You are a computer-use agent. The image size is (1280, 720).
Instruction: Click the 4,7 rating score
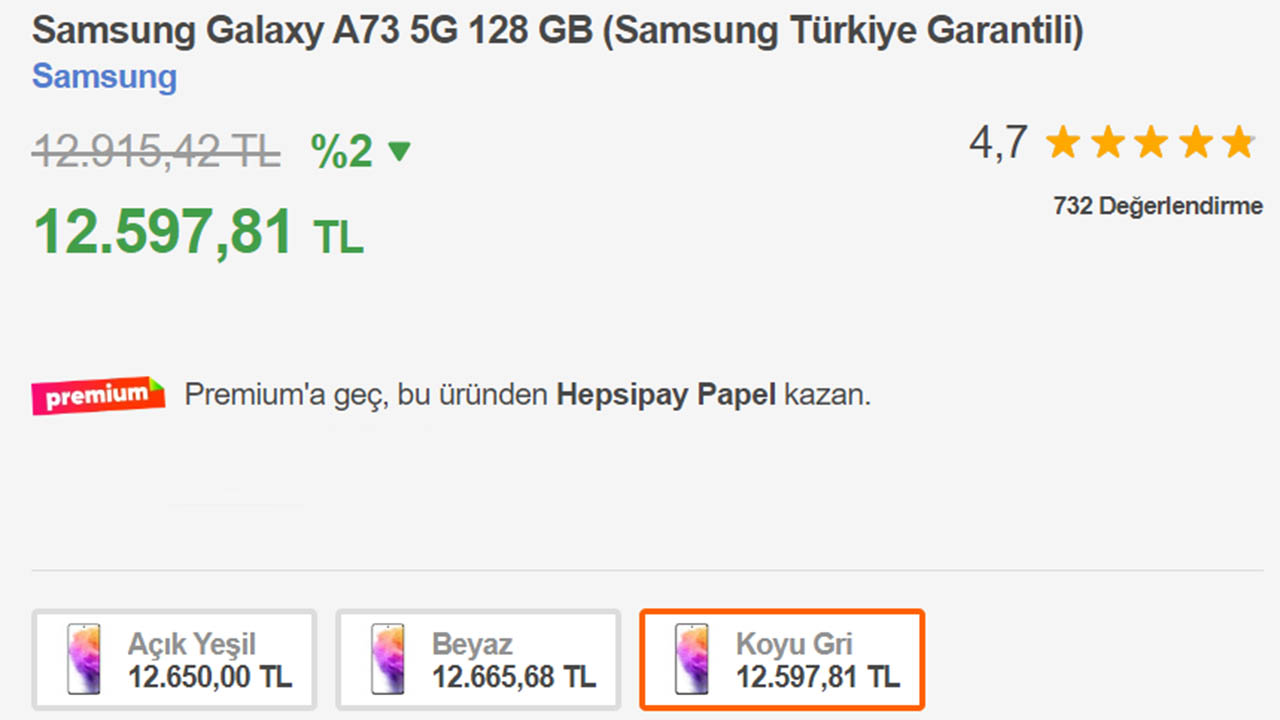997,142
